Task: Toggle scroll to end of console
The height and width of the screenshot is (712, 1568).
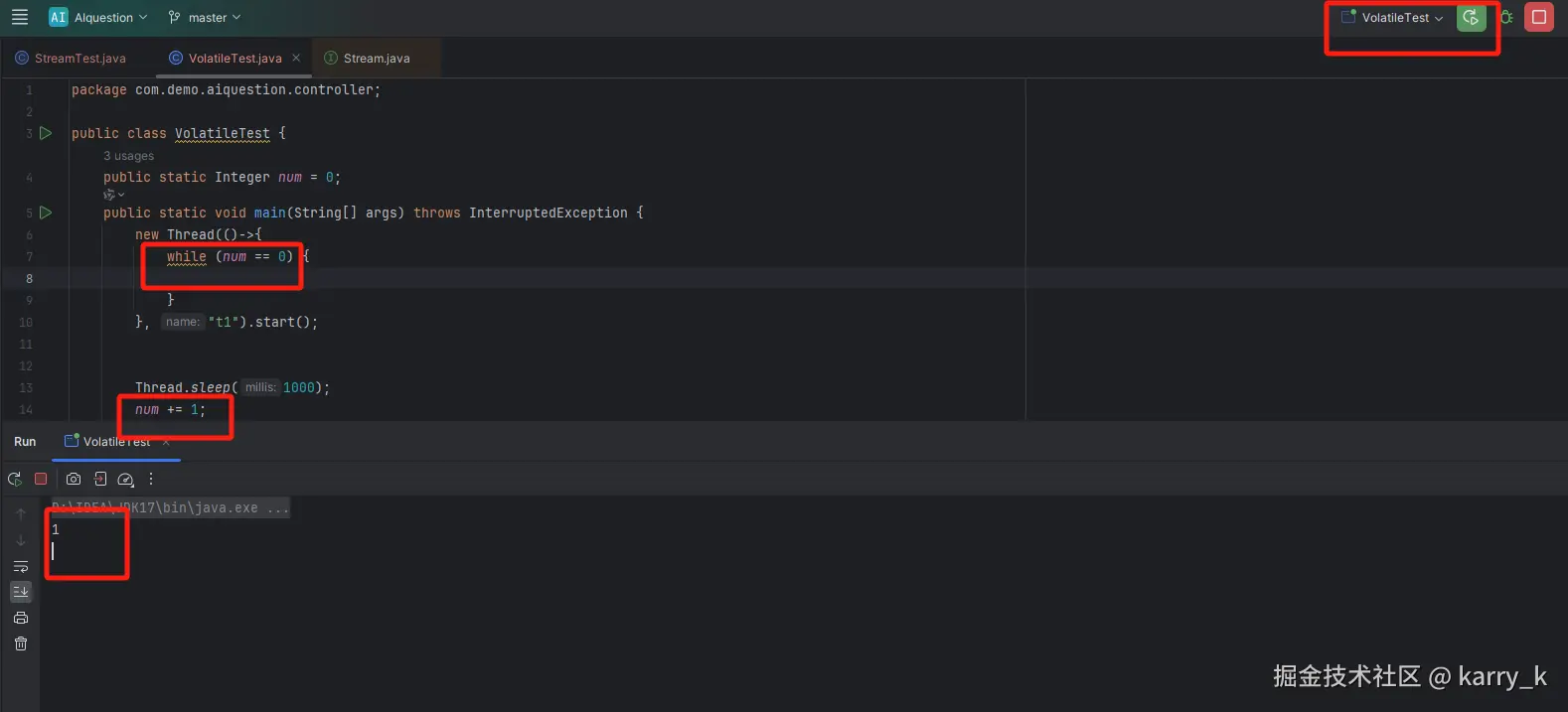Action: pyautogui.click(x=21, y=592)
